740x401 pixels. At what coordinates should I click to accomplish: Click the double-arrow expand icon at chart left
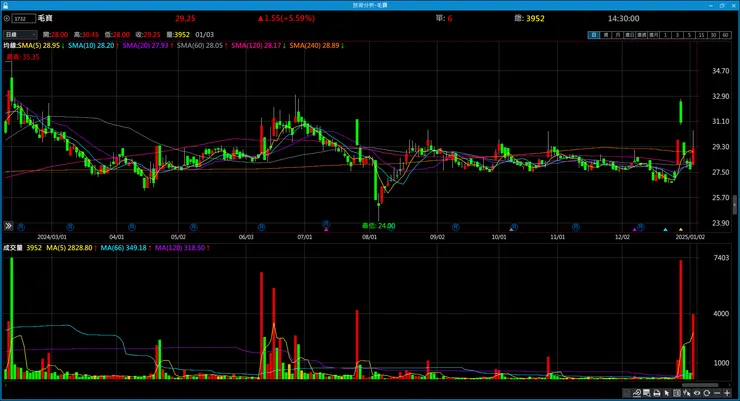pyautogui.click(x=8, y=226)
